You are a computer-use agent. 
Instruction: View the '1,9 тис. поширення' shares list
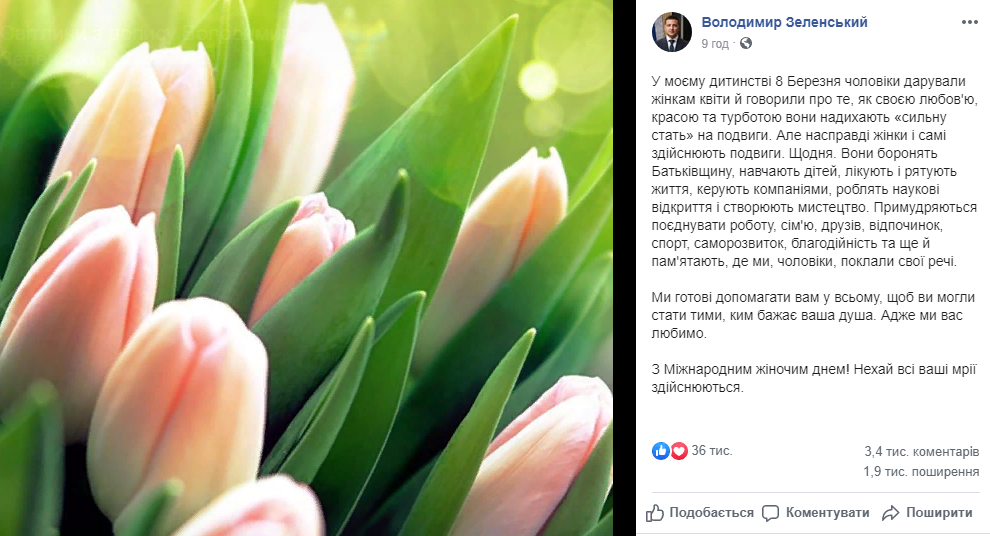pos(921,472)
